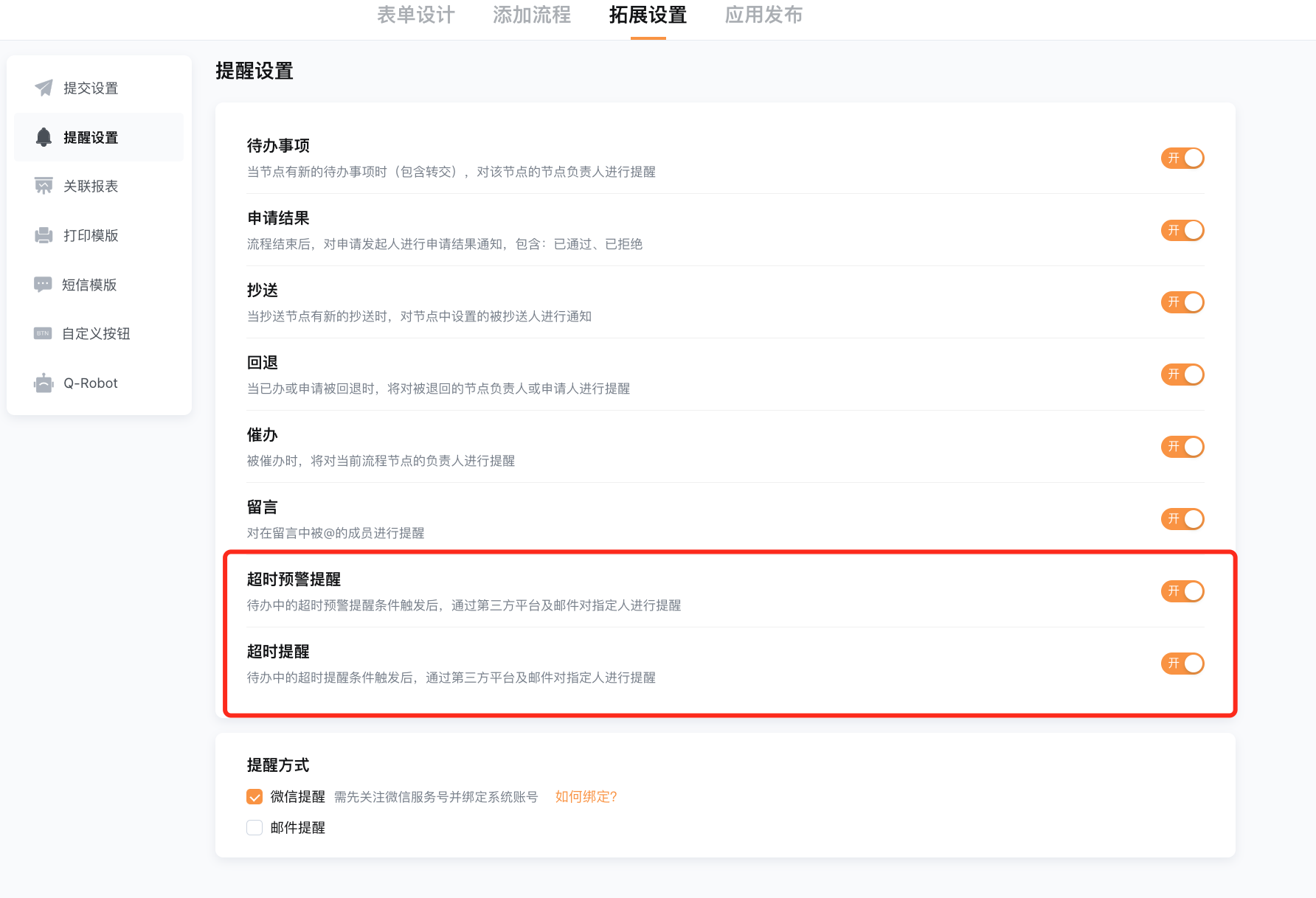
Task: Click the 申请结果 title text
Action: 278,218
